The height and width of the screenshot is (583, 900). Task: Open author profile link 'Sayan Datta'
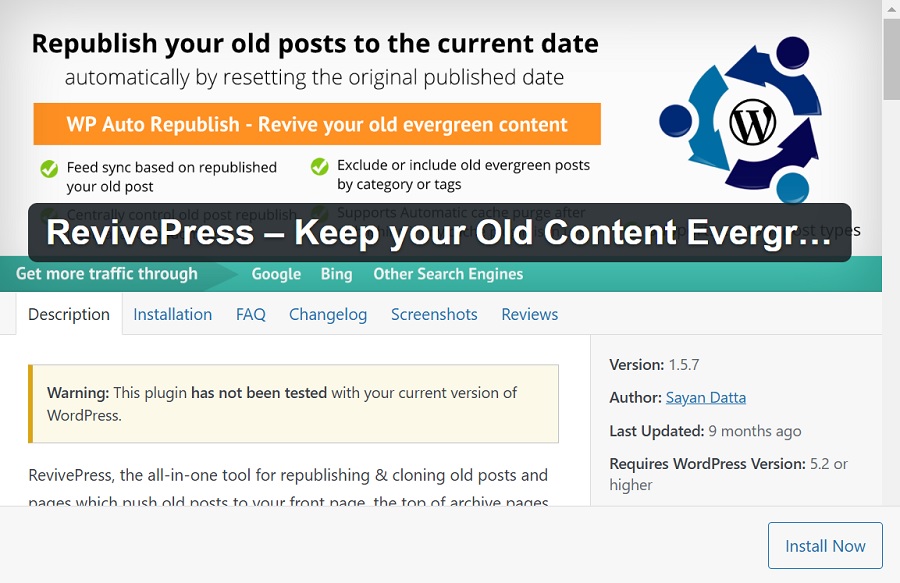tap(705, 397)
